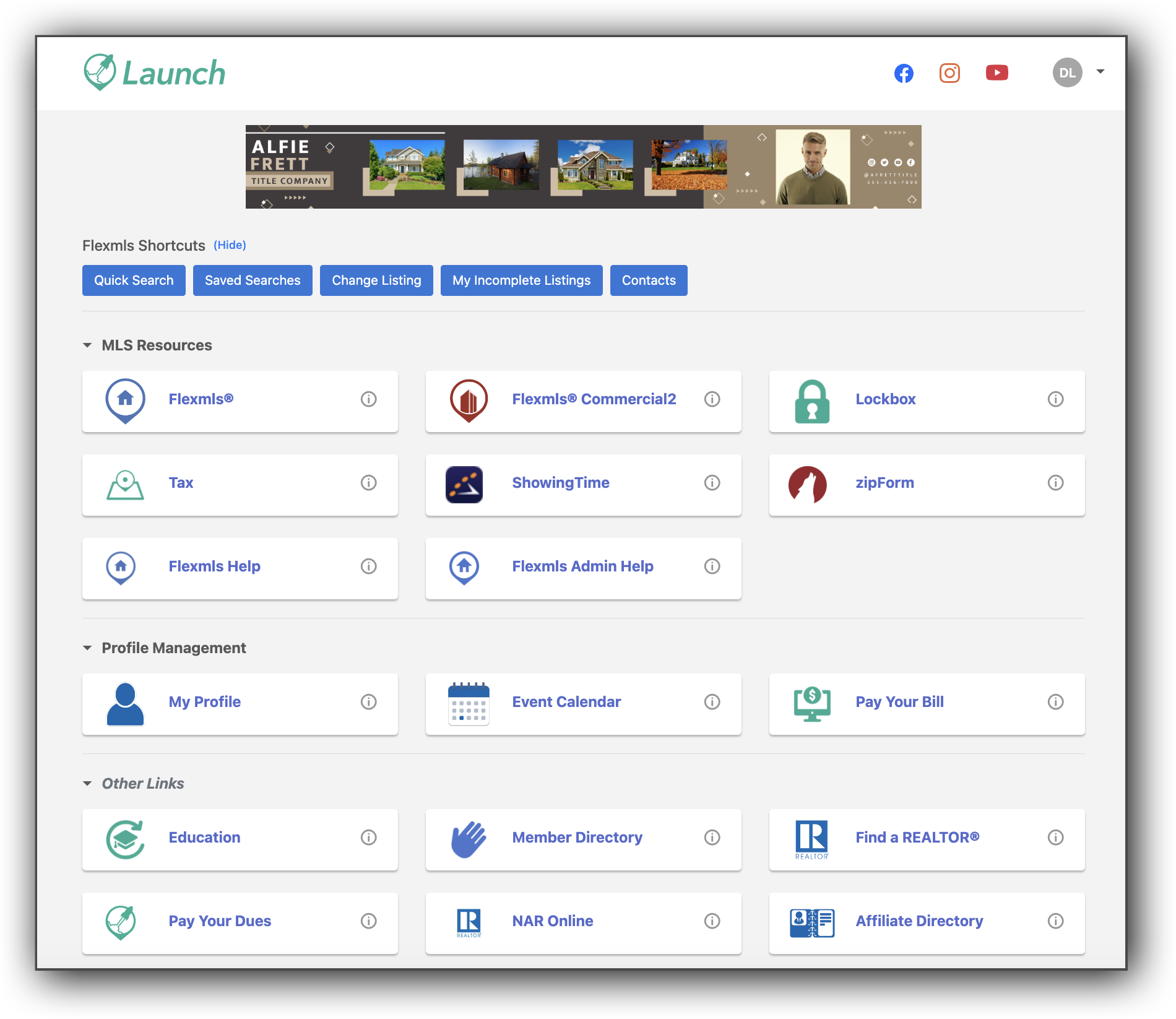Click the Member Directory hand icon
This screenshot has height=1019, width=1176.
click(x=469, y=839)
